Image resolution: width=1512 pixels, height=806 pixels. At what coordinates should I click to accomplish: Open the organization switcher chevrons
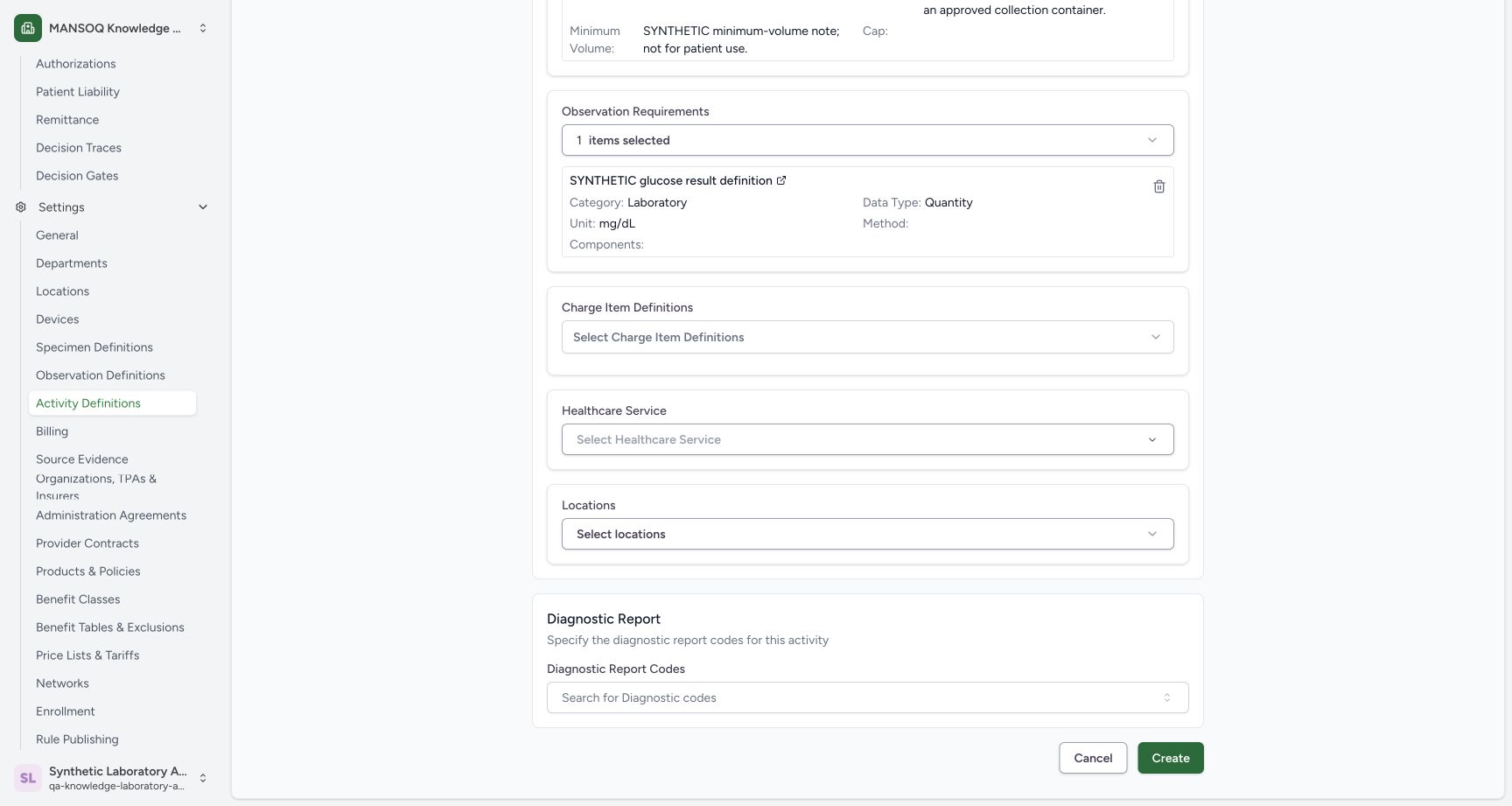tap(203, 28)
